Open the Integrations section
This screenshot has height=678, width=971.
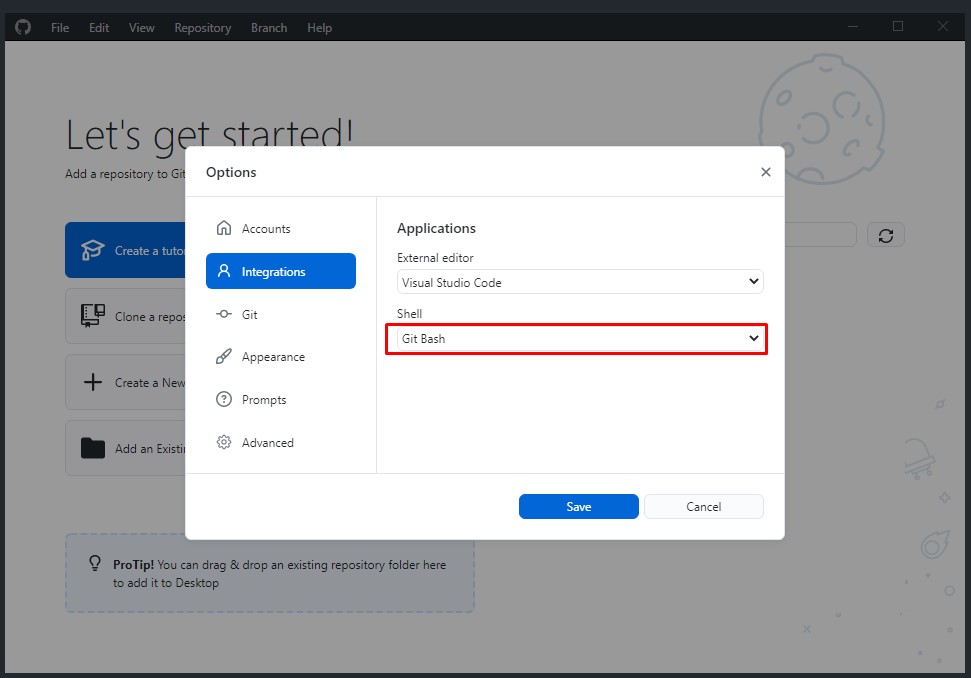[x=281, y=271]
